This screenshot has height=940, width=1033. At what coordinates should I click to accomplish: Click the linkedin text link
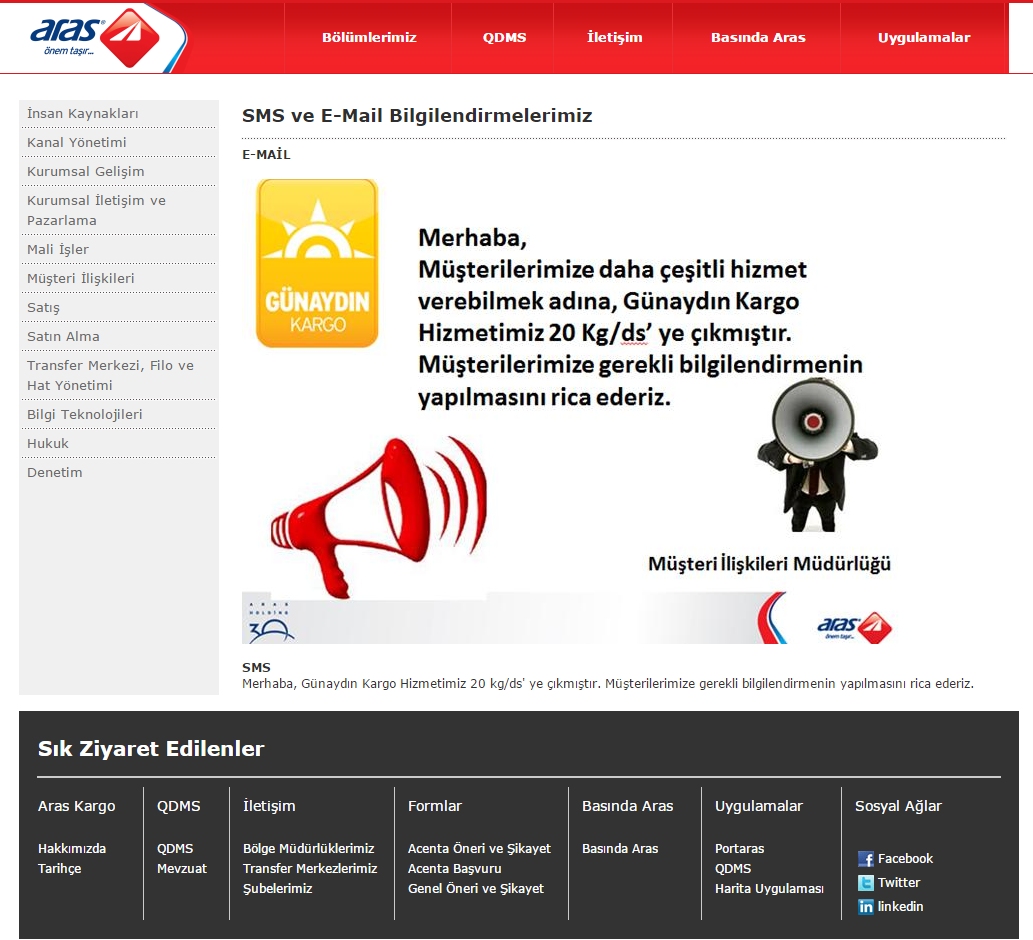900,906
